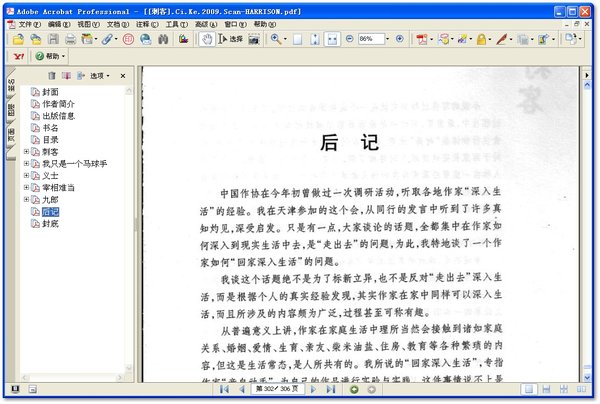Open the 工具 menu

[x=177, y=24]
